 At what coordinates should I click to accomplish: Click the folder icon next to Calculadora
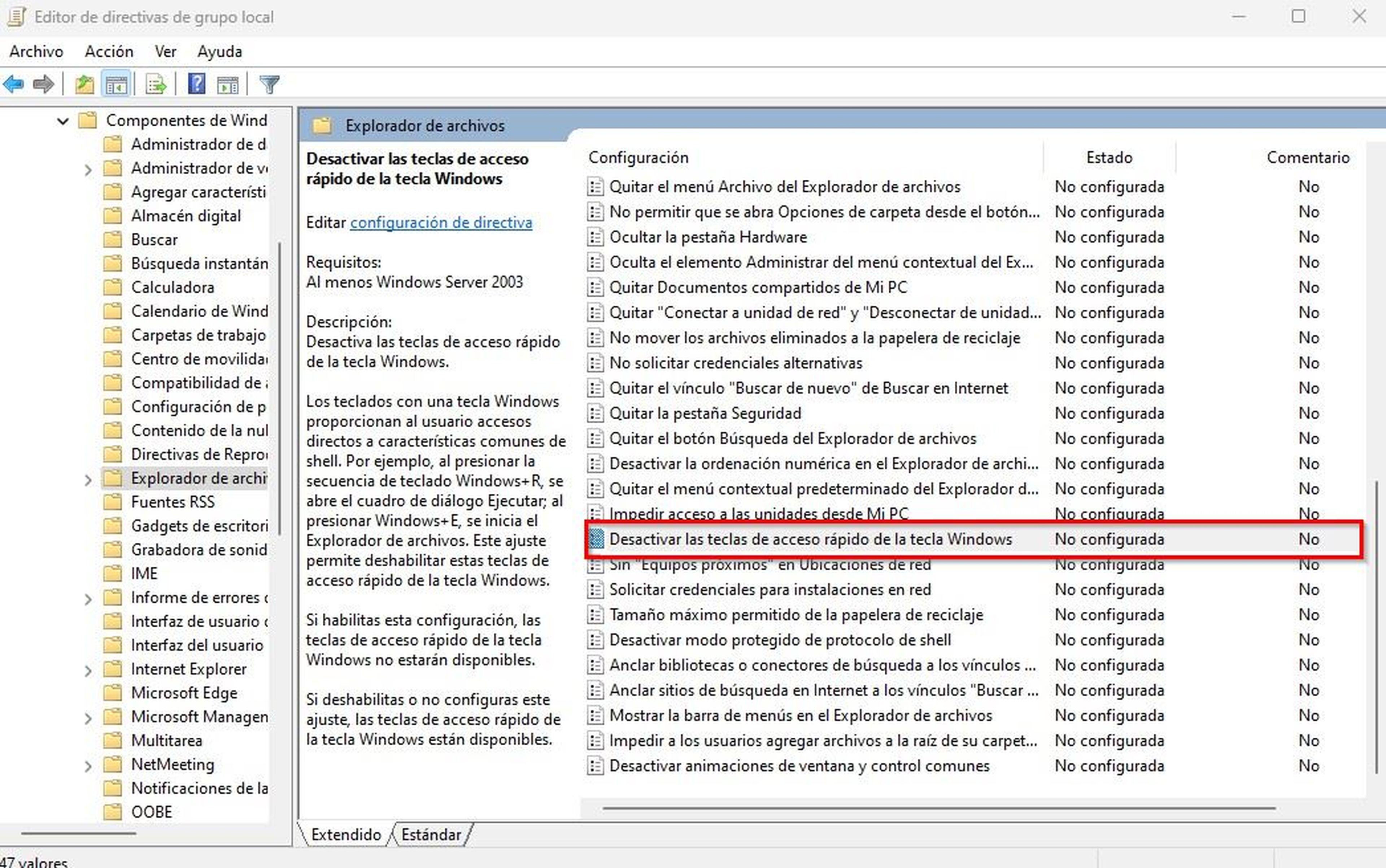click(113, 287)
